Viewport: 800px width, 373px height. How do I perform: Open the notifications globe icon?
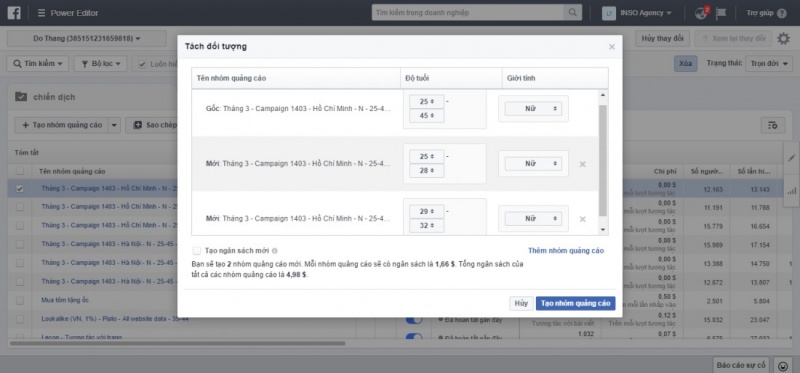[x=702, y=13]
